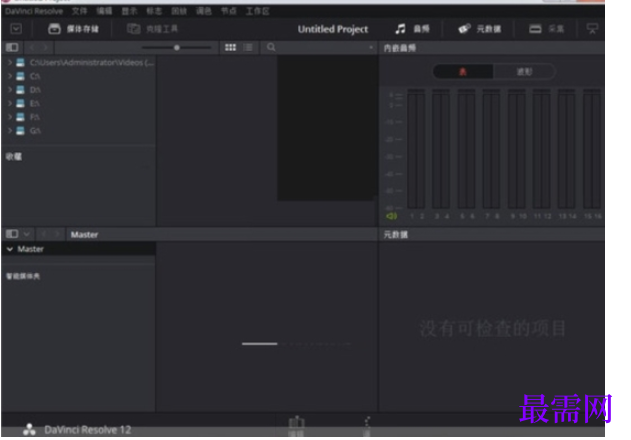This screenshot has height=440, width=631.
Task: Expand the C:\ drive
Action: (10, 76)
